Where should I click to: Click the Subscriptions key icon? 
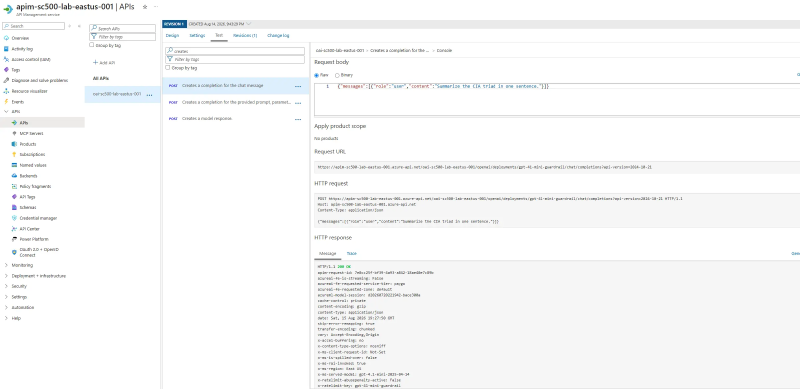[x=14, y=154]
